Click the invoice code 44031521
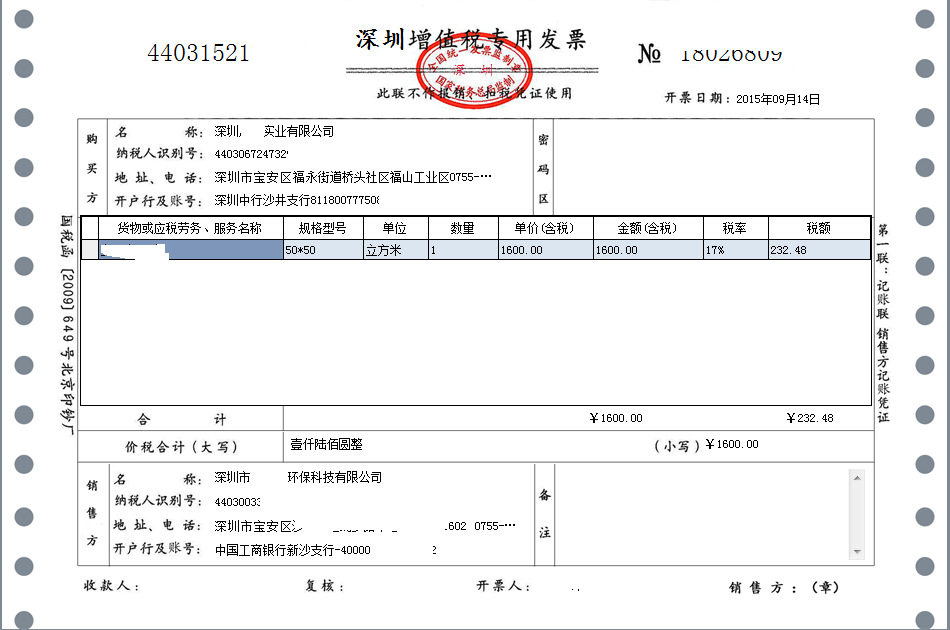This screenshot has width=950, height=630. pyautogui.click(x=199, y=53)
